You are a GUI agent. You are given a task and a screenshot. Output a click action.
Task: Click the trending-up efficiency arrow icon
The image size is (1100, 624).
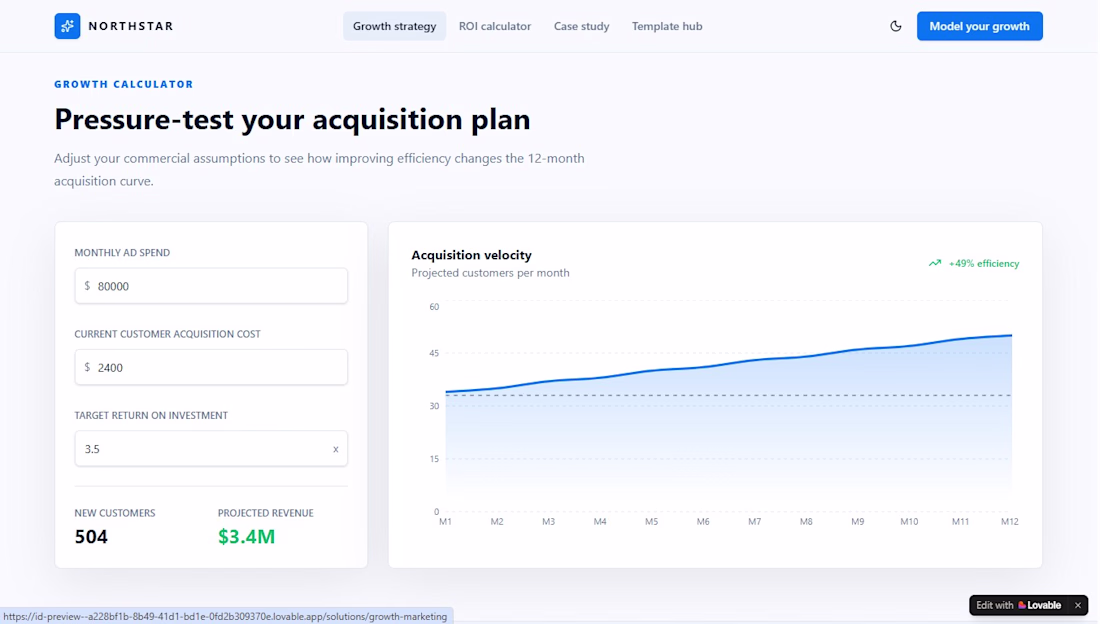pyautogui.click(x=934, y=263)
